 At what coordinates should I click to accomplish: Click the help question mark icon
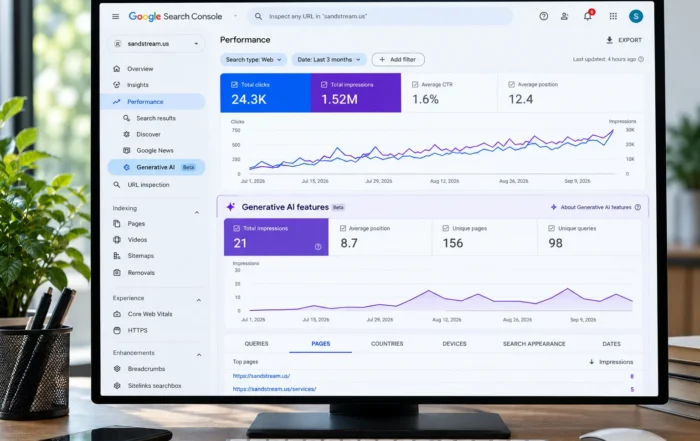click(x=543, y=16)
